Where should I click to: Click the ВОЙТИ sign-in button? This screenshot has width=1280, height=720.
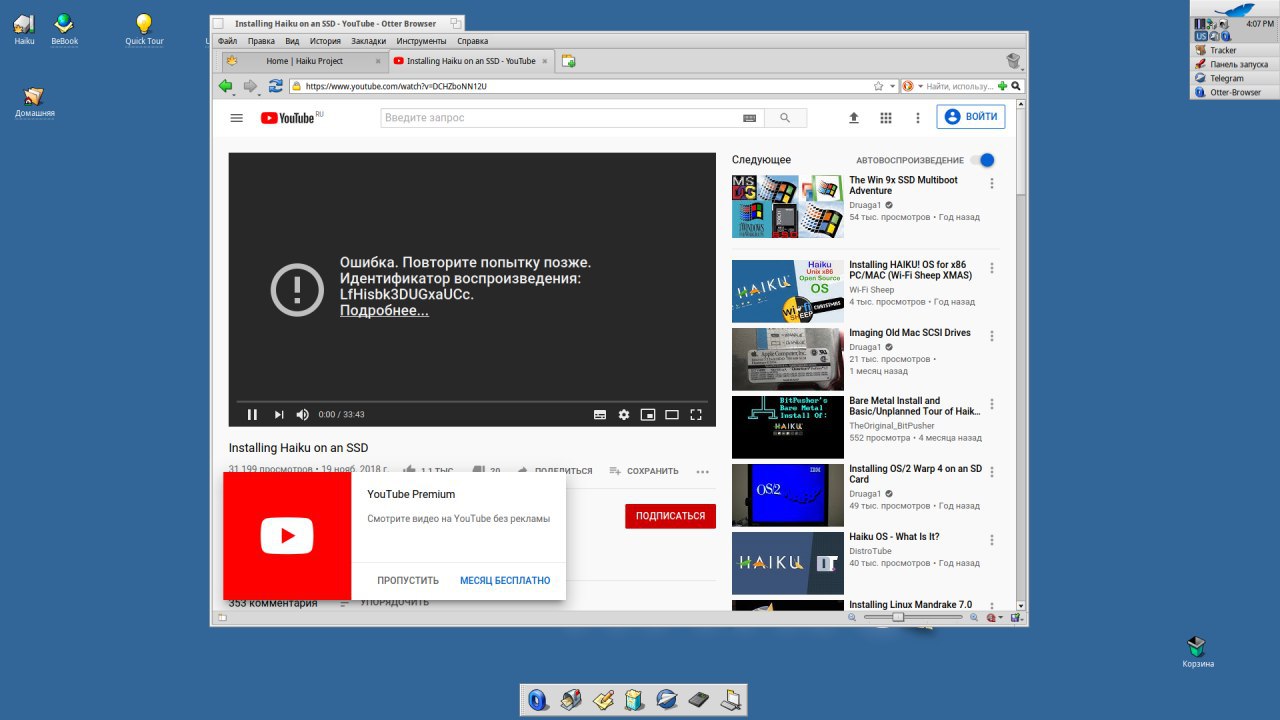(x=971, y=117)
